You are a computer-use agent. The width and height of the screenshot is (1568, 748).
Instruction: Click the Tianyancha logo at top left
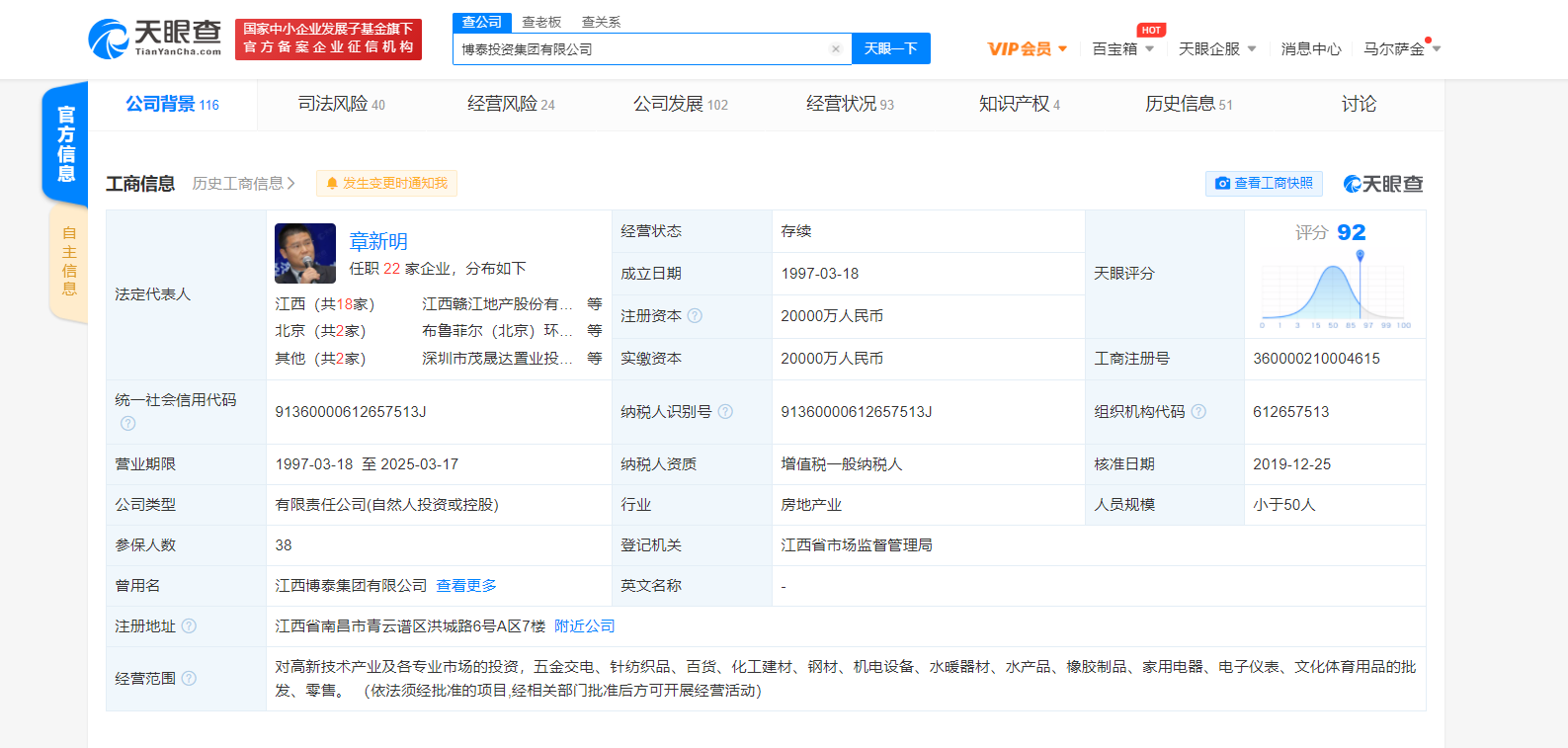(155, 39)
